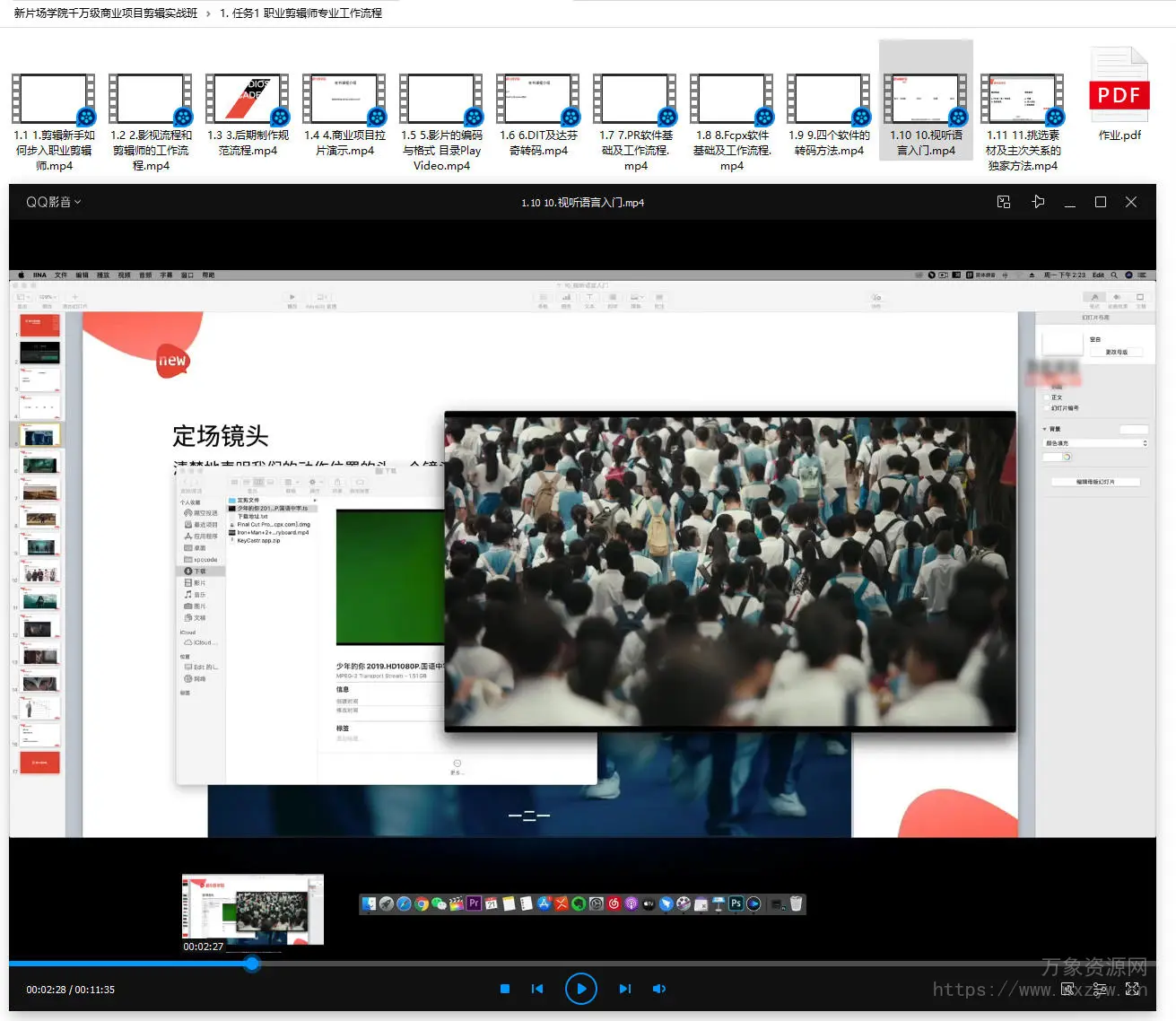
Task: Go to 新片场学院千万级商业项目剪辑实战班 folder breadcrumb
Action: point(106,13)
